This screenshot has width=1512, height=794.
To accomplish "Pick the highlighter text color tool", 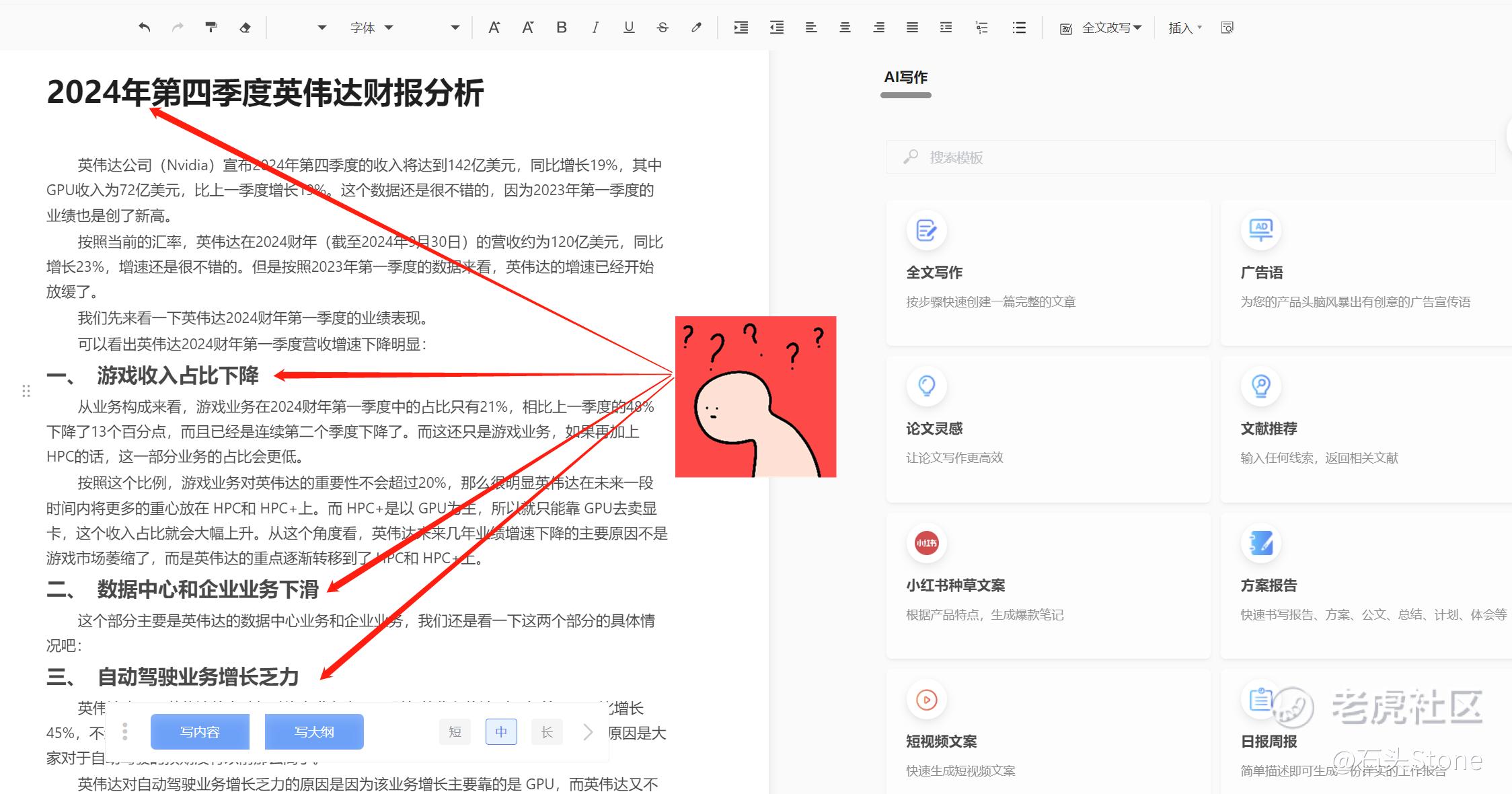I will 696,28.
